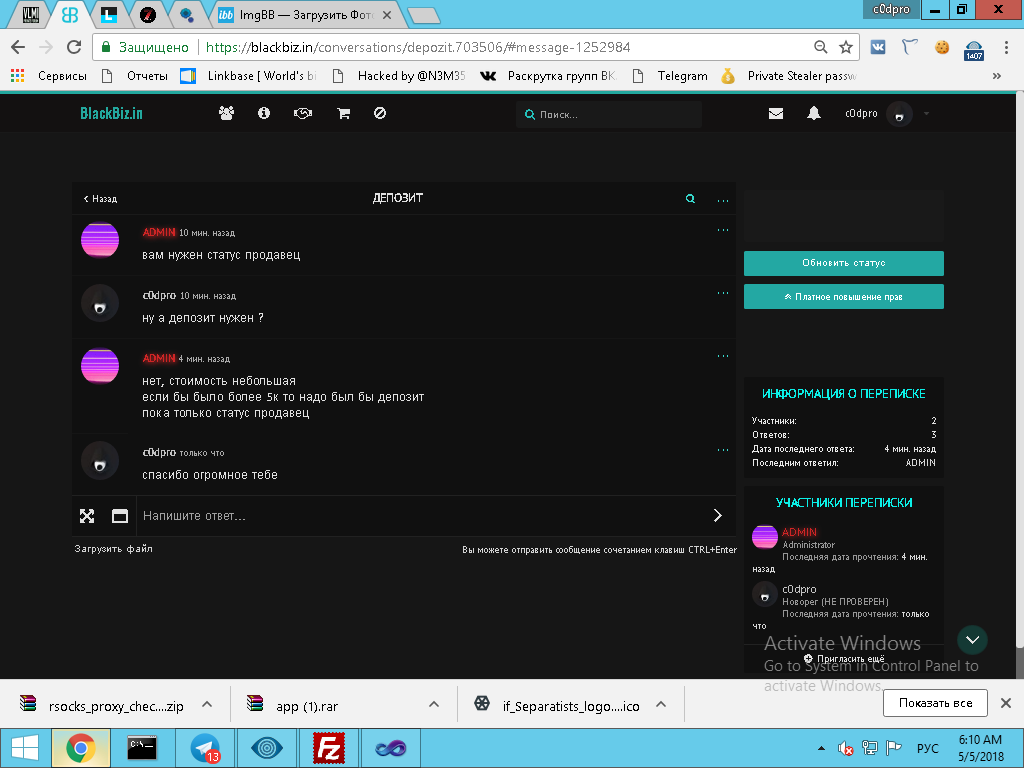Click the search icon in conversation header
Viewport: 1024px width, 768px height.
click(690, 199)
